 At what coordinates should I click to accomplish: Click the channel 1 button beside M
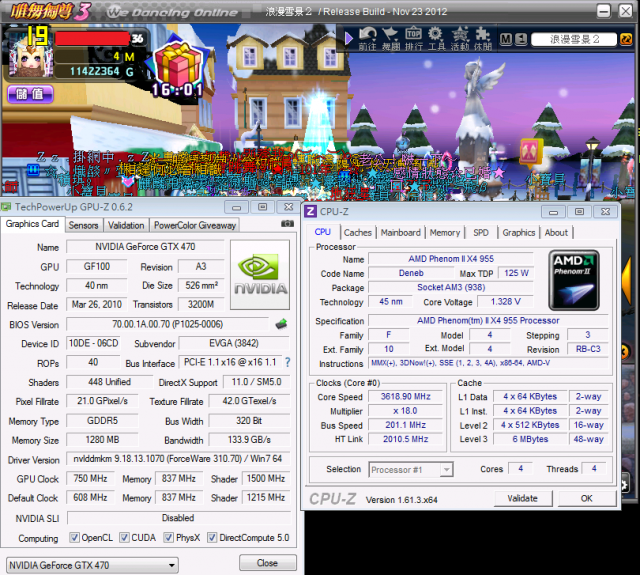pos(521,39)
